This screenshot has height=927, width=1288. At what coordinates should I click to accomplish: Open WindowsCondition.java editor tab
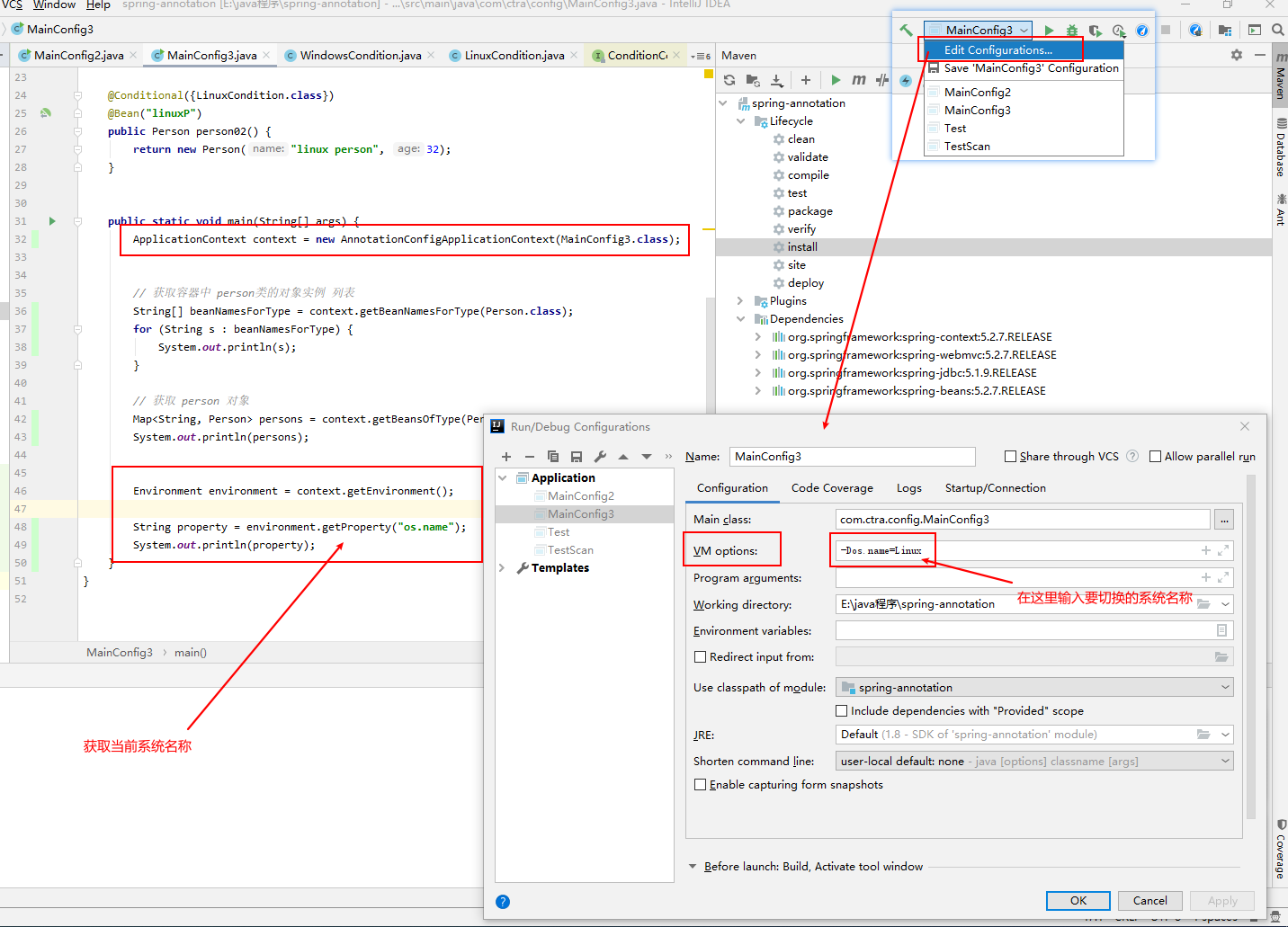click(x=360, y=56)
